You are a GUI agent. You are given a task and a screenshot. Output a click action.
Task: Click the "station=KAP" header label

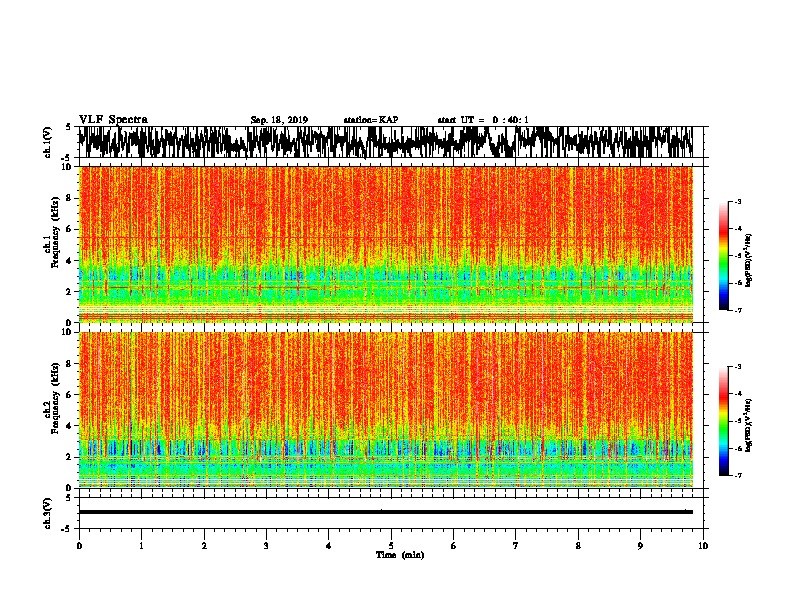371,120
